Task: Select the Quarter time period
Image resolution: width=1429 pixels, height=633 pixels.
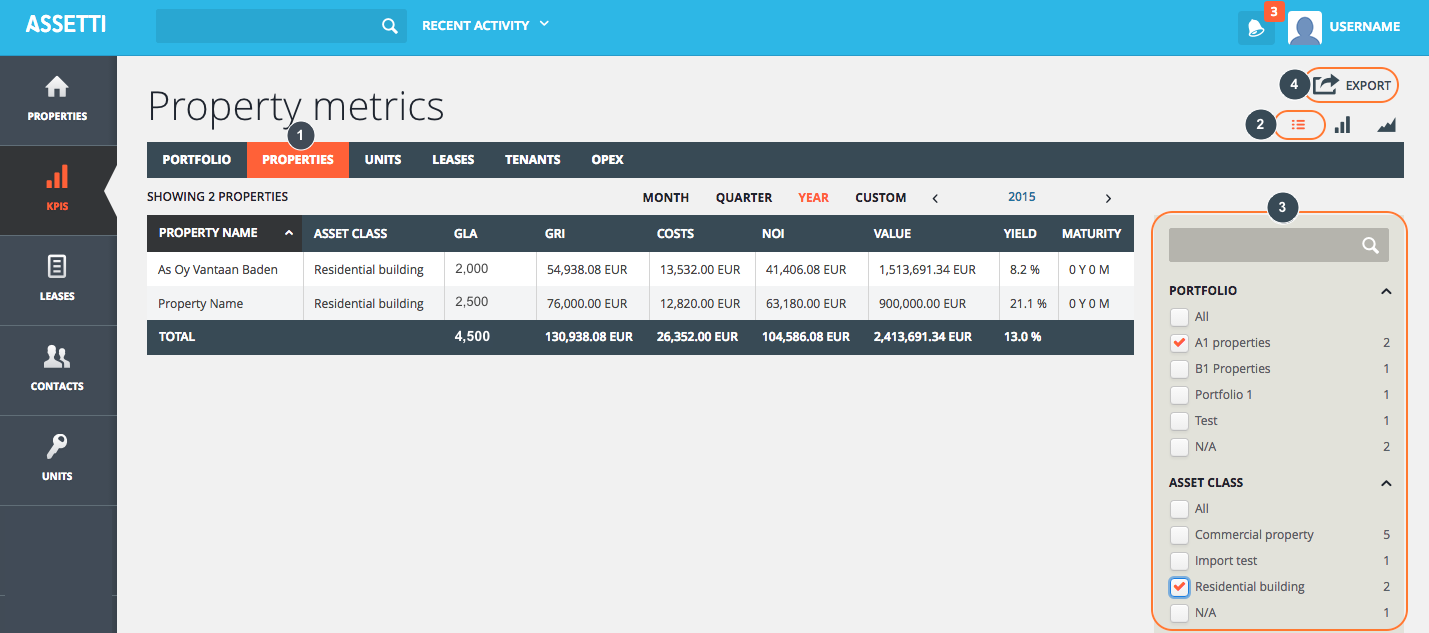Action: point(743,198)
